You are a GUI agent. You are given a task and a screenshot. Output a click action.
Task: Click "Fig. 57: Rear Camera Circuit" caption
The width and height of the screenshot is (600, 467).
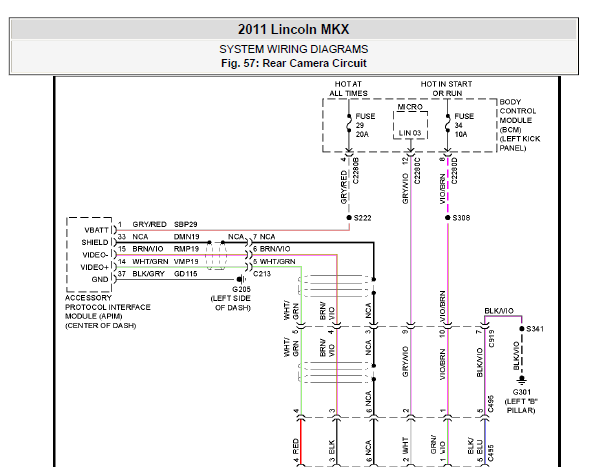pos(293,63)
